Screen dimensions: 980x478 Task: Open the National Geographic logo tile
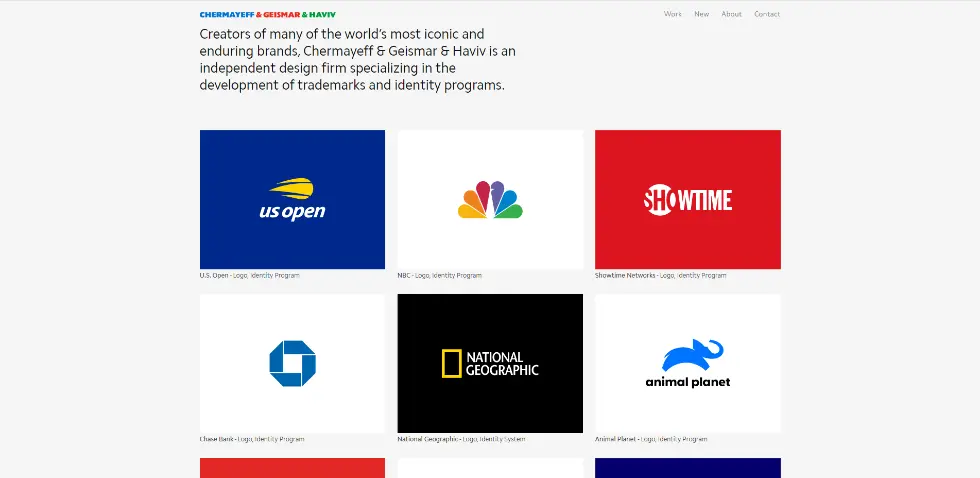click(490, 363)
